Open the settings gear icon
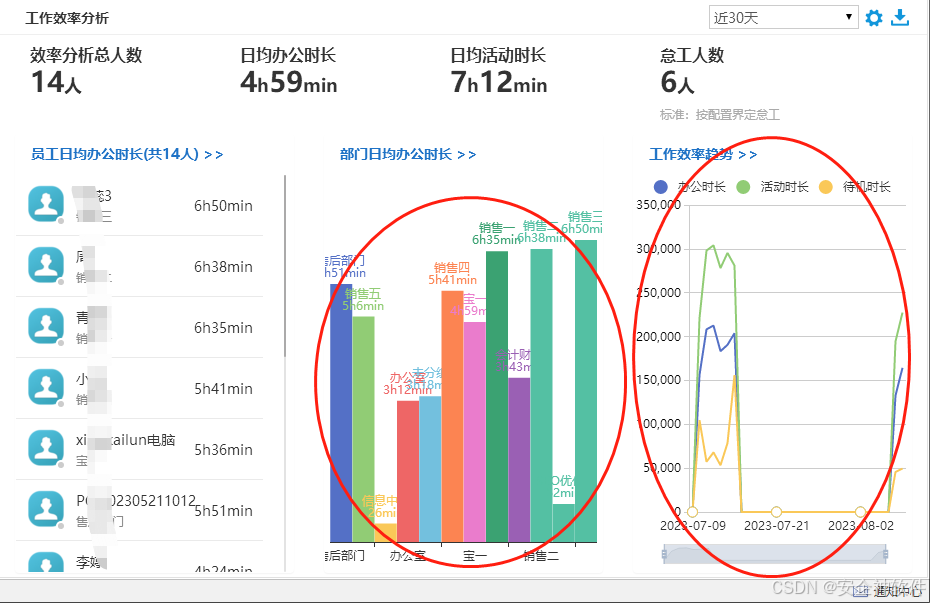The width and height of the screenshot is (930, 603). pyautogui.click(x=874, y=18)
